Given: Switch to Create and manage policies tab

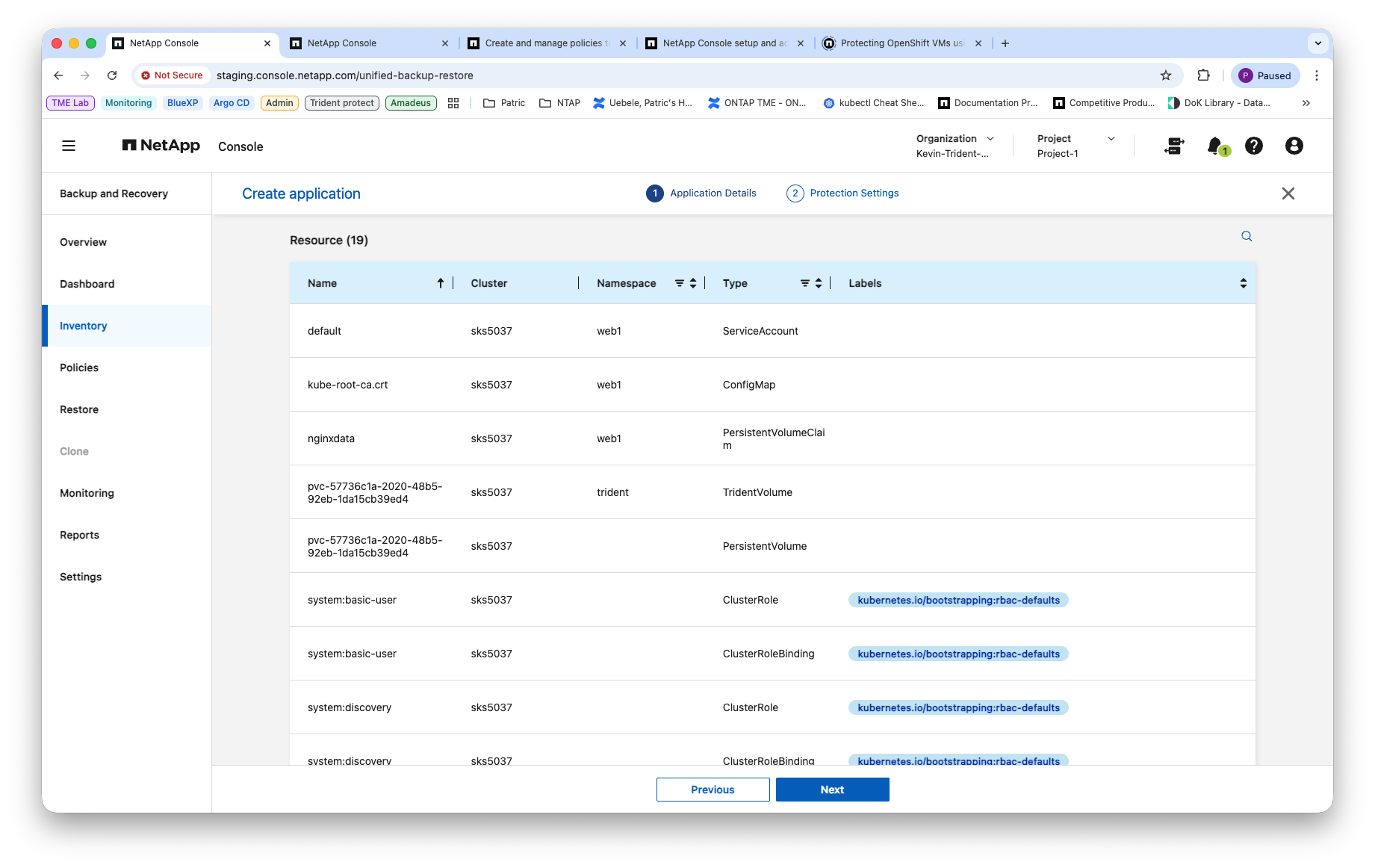Looking at the screenshot, I should tap(547, 43).
